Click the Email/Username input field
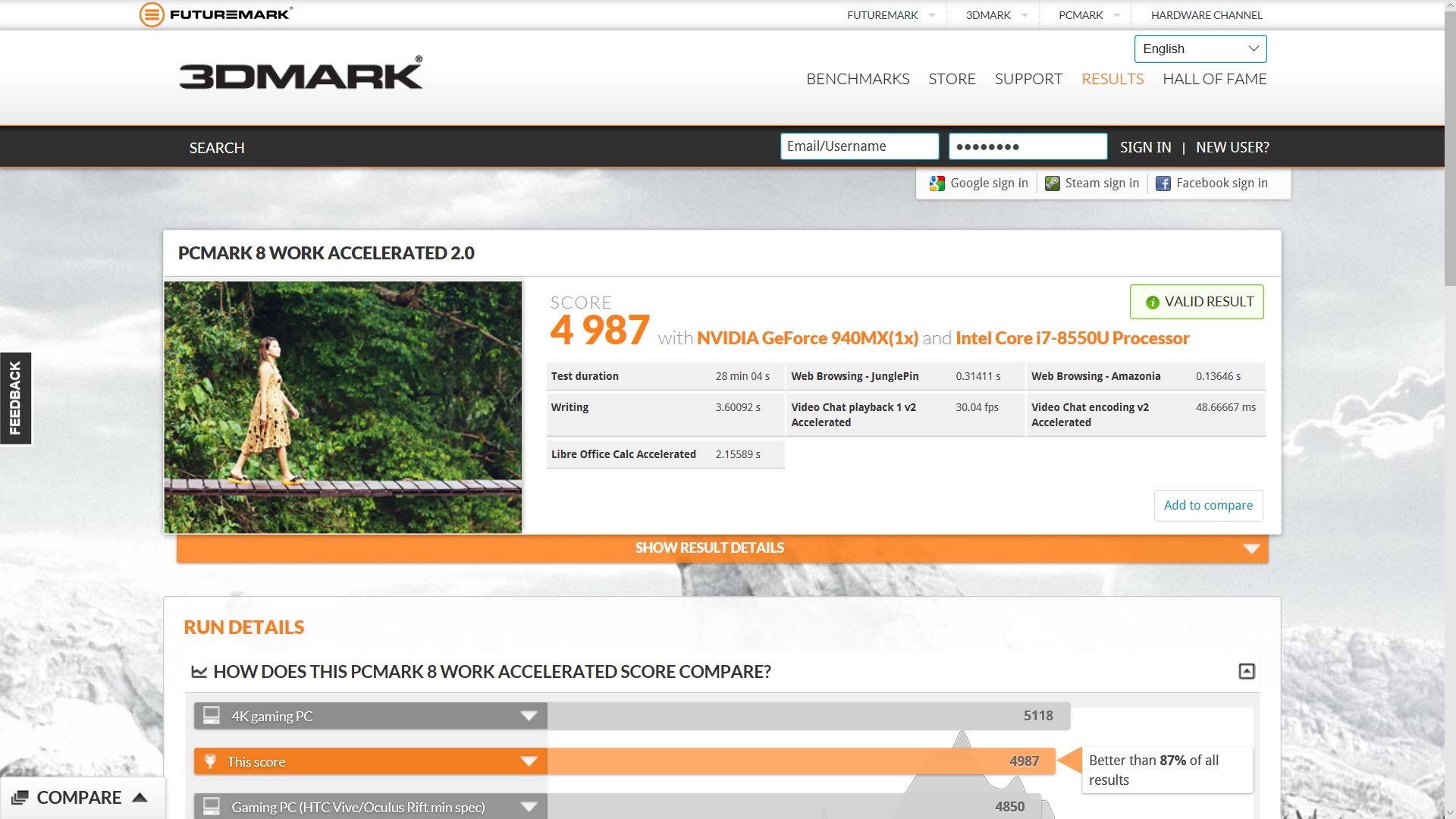Image resolution: width=1456 pixels, height=819 pixels. pyautogui.click(x=859, y=146)
